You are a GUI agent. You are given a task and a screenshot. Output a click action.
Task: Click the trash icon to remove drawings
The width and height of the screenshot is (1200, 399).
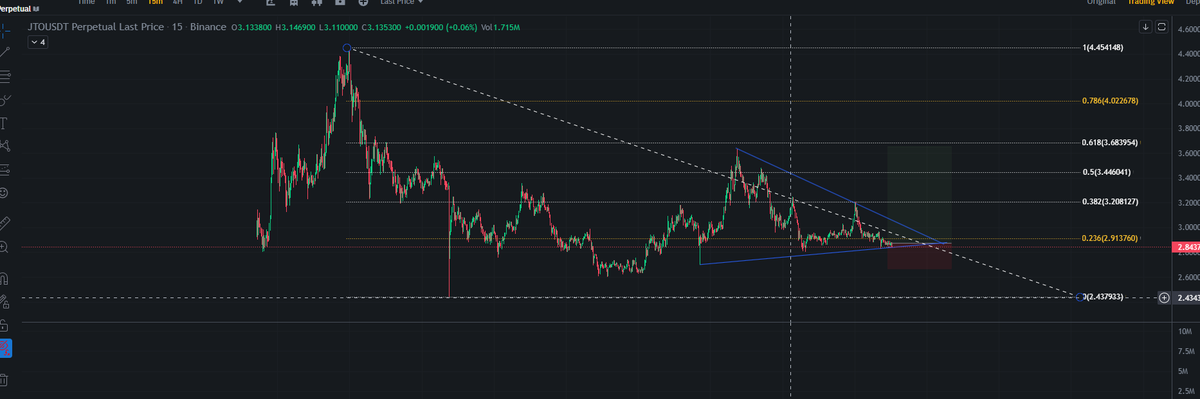pos(5,380)
